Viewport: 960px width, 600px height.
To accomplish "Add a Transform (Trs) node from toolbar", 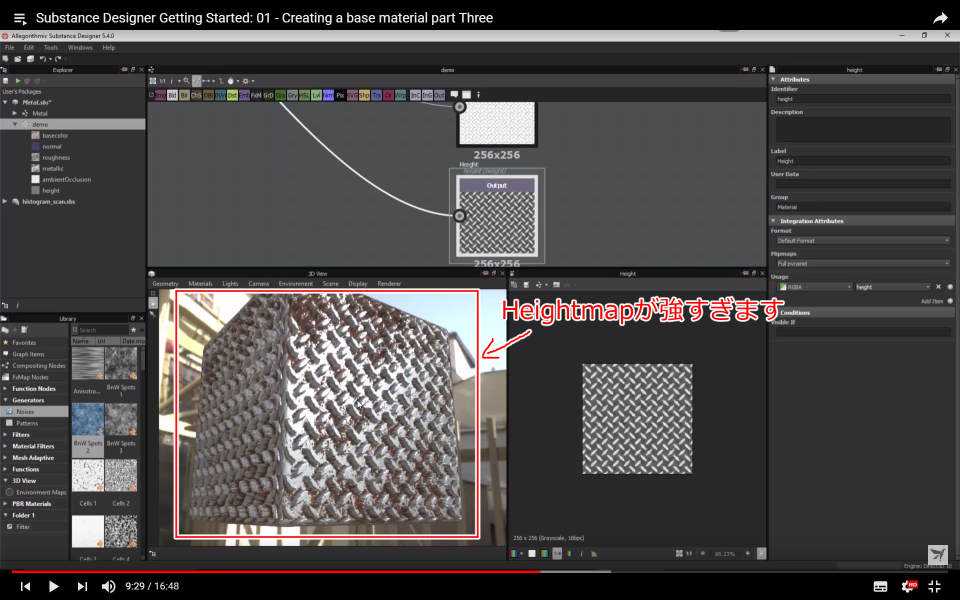I will coord(377,95).
